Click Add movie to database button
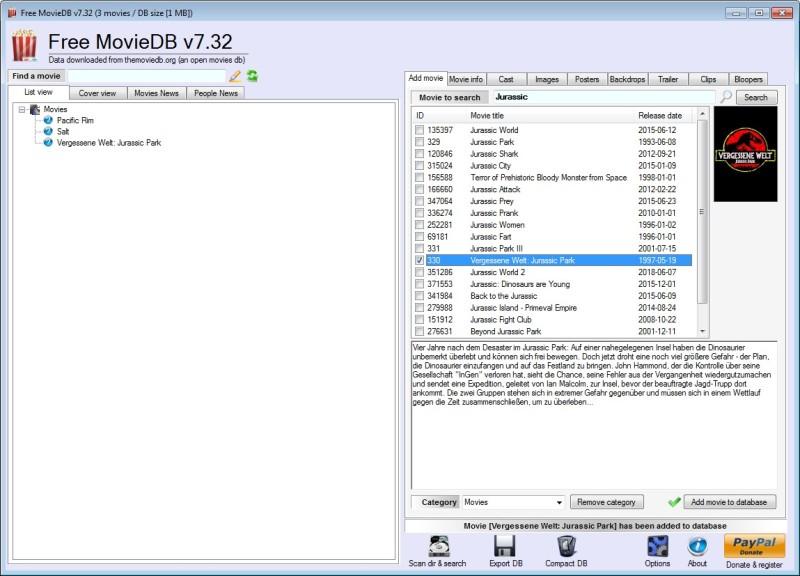Image resolution: width=800 pixels, height=576 pixels. click(x=730, y=502)
